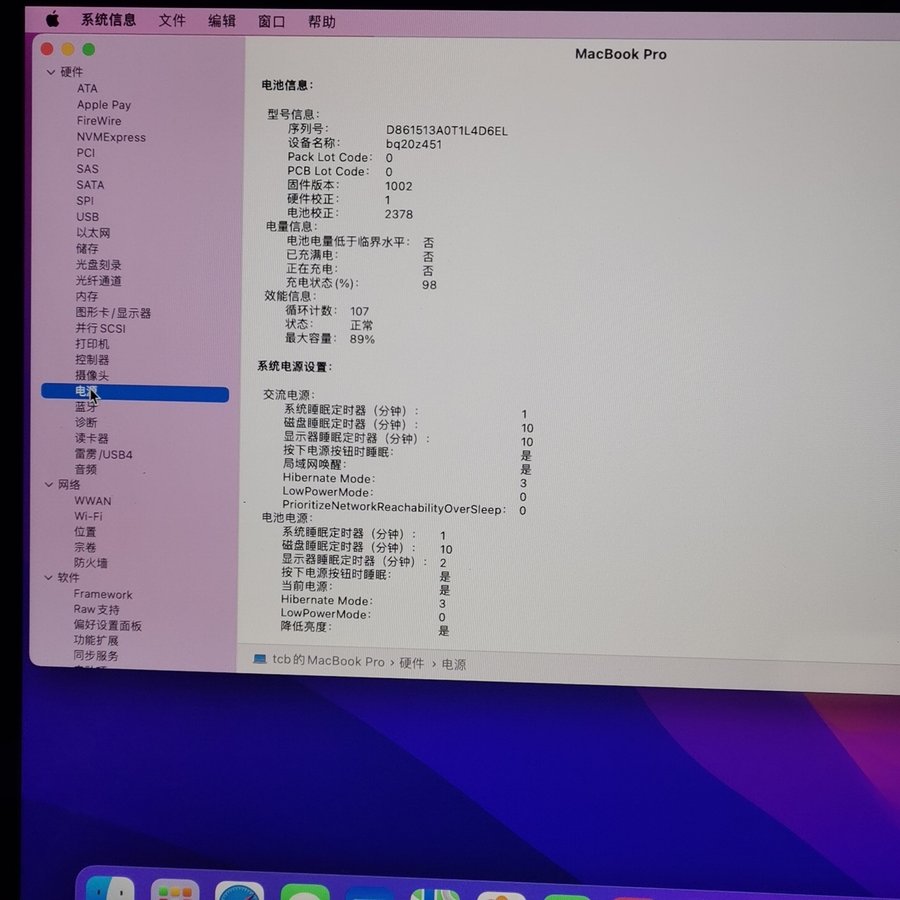The height and width of the screenshot is (900, 900).
Task: Select 光盘刻录 in the sidebar
Action: [99, 265]
